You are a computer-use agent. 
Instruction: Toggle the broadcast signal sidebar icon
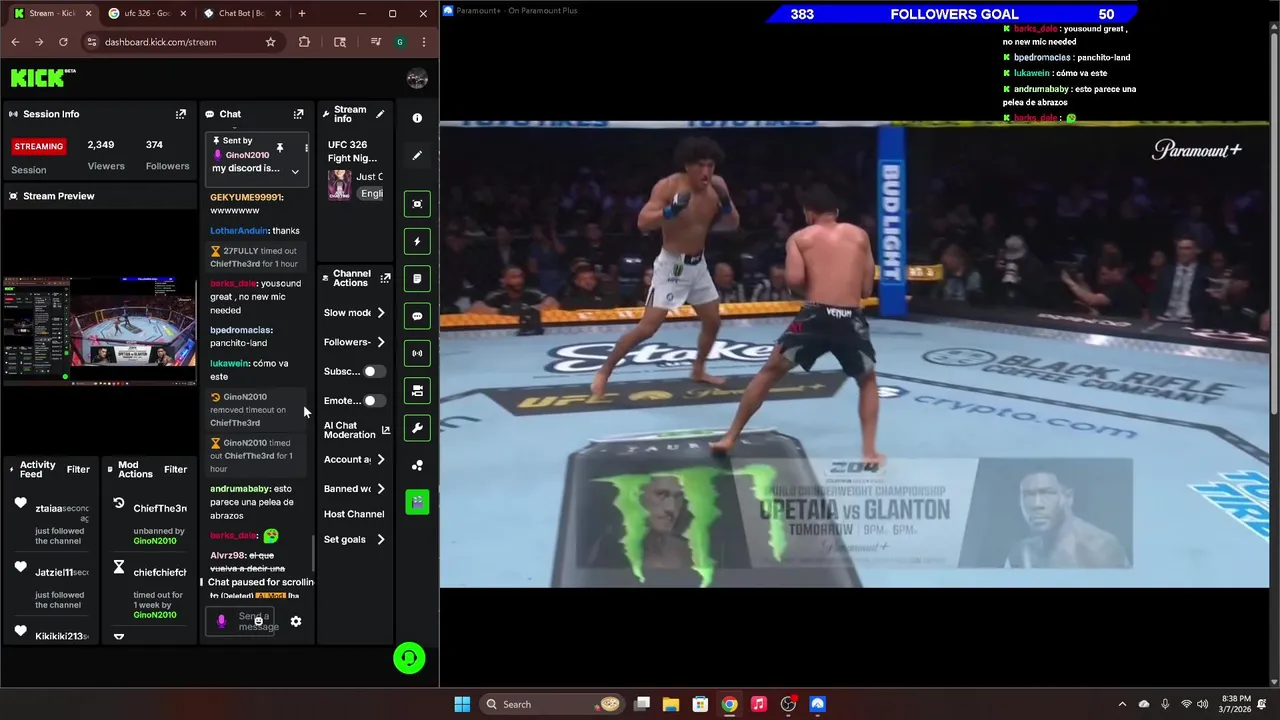[x=417, y=353]
